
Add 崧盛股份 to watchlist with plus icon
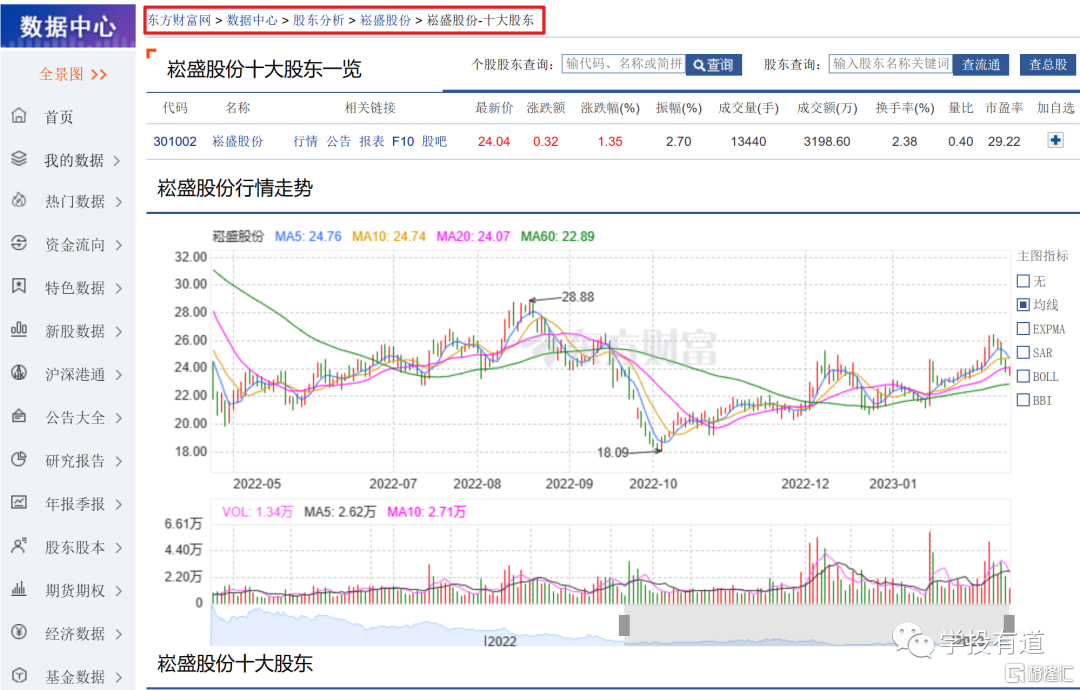(1055, 140)
